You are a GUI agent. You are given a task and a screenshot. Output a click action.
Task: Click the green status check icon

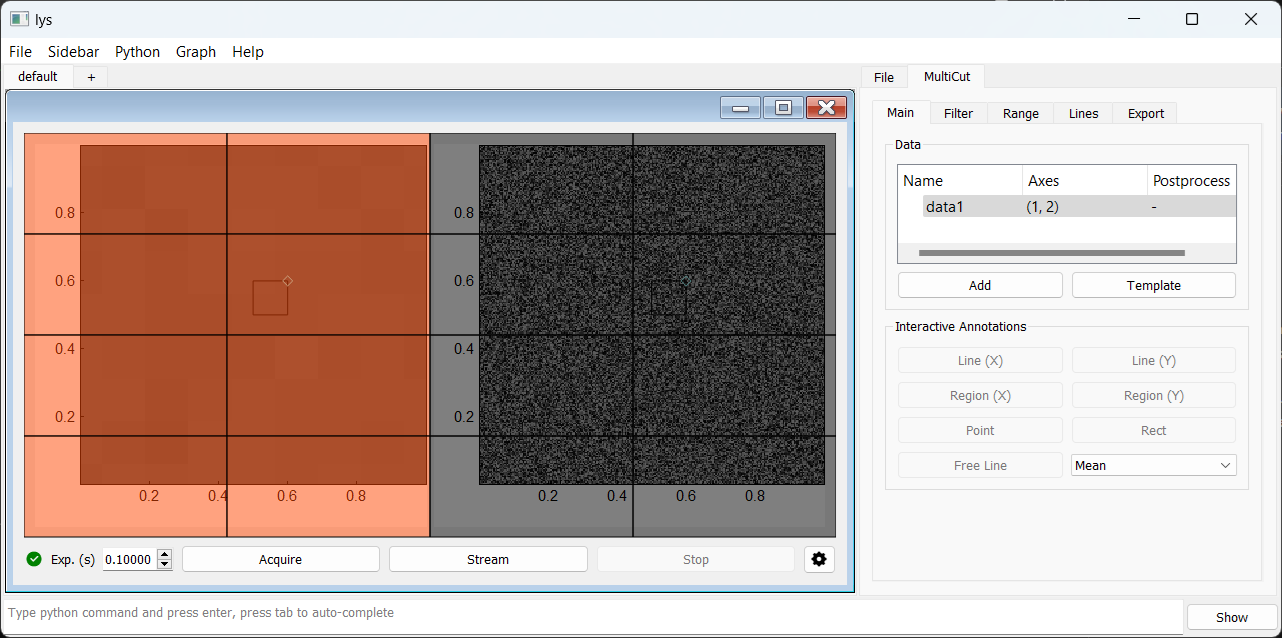34,559
